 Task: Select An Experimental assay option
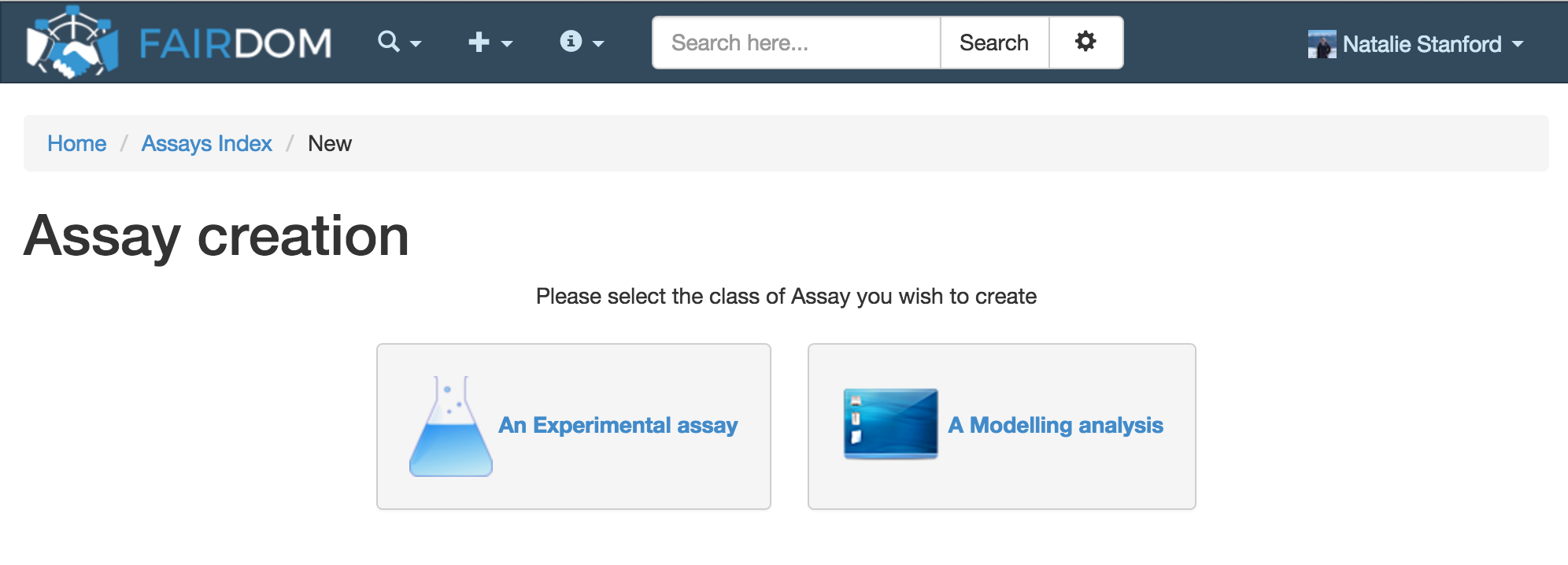(x=618, y=426)
